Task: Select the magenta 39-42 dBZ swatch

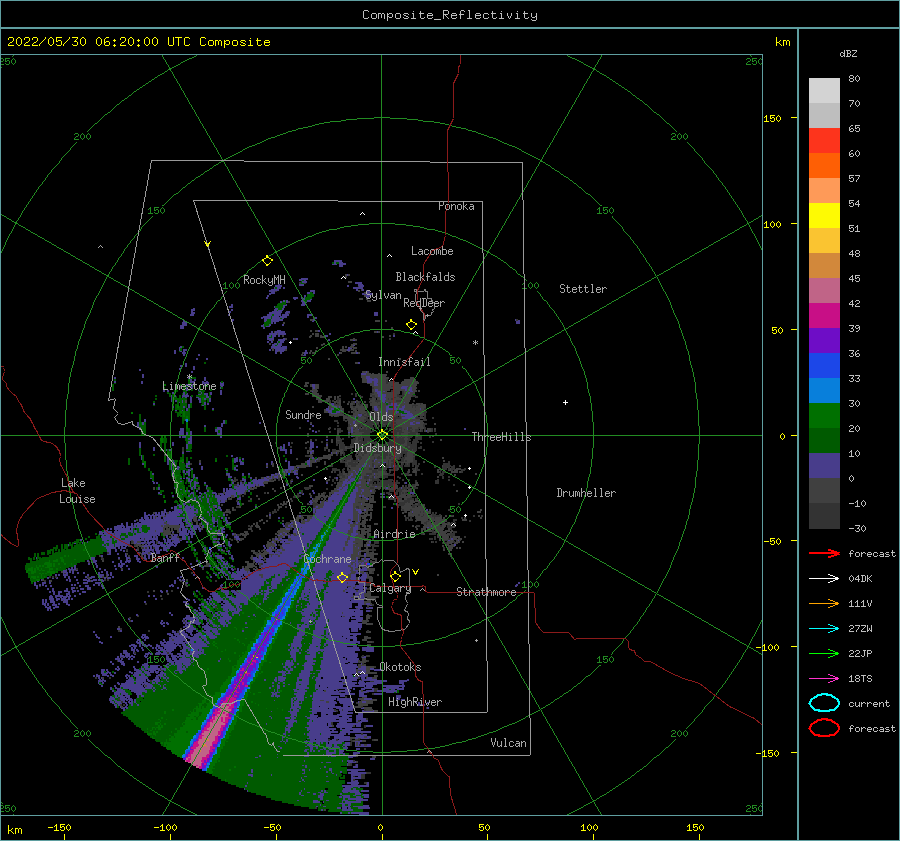Action: tap(824, 316)
